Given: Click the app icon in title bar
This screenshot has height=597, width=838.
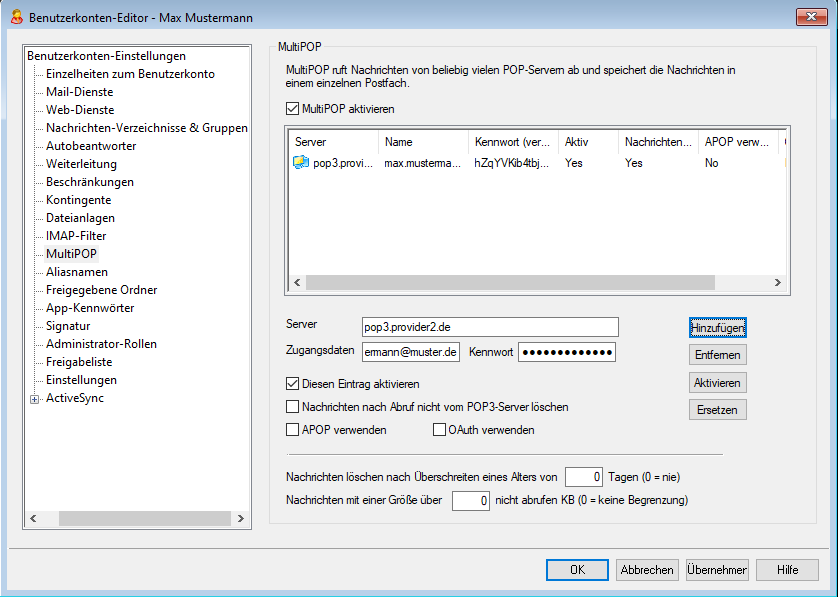Looking at the screenshot, I should click(x=15, y=16).
